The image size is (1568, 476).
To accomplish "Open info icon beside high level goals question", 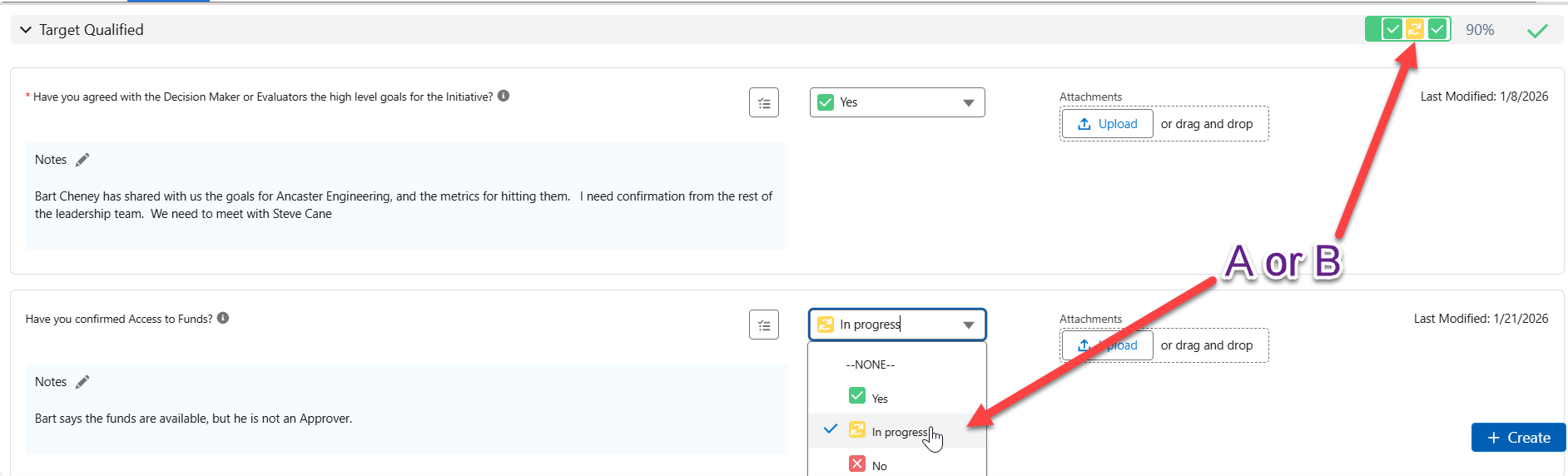I will tap(504, 96).
